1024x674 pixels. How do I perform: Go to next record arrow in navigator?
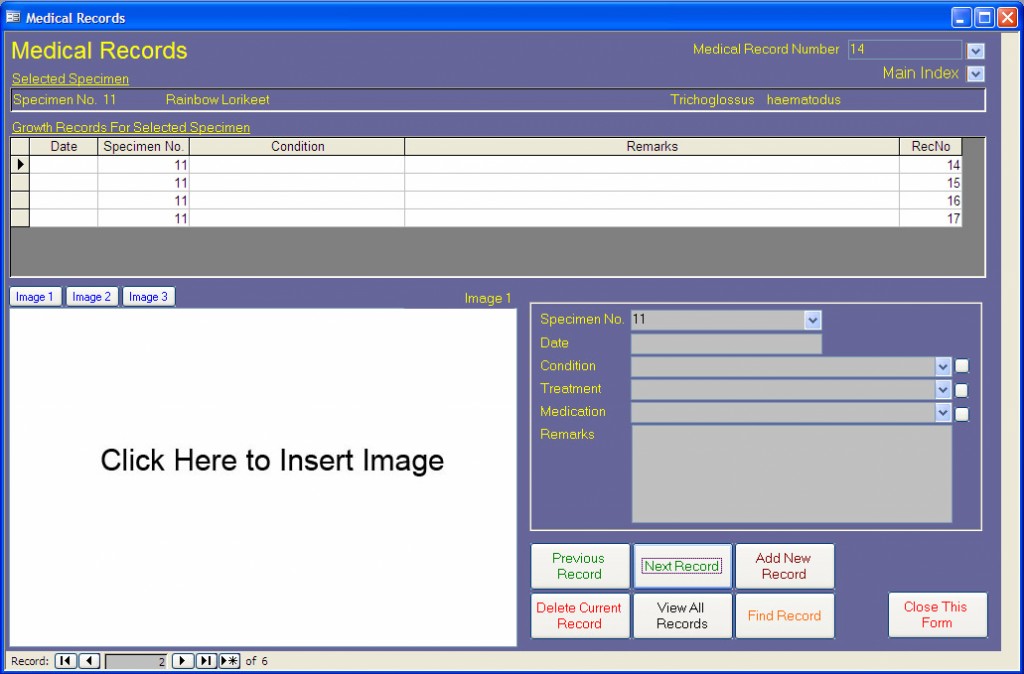(x=182, y=661)
